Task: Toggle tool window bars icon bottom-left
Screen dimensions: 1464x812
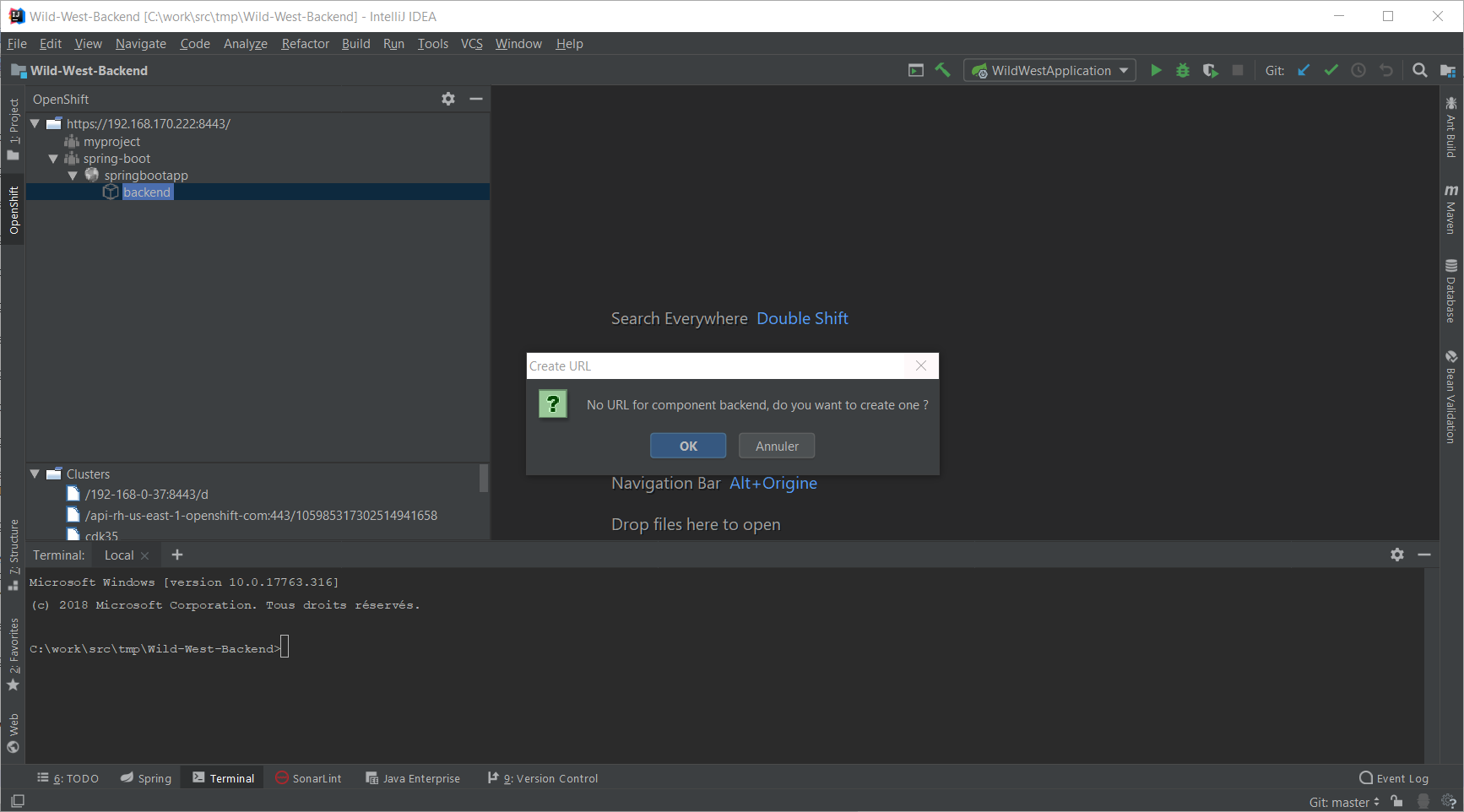Action: pyautogui.click(x=18, y=800)
